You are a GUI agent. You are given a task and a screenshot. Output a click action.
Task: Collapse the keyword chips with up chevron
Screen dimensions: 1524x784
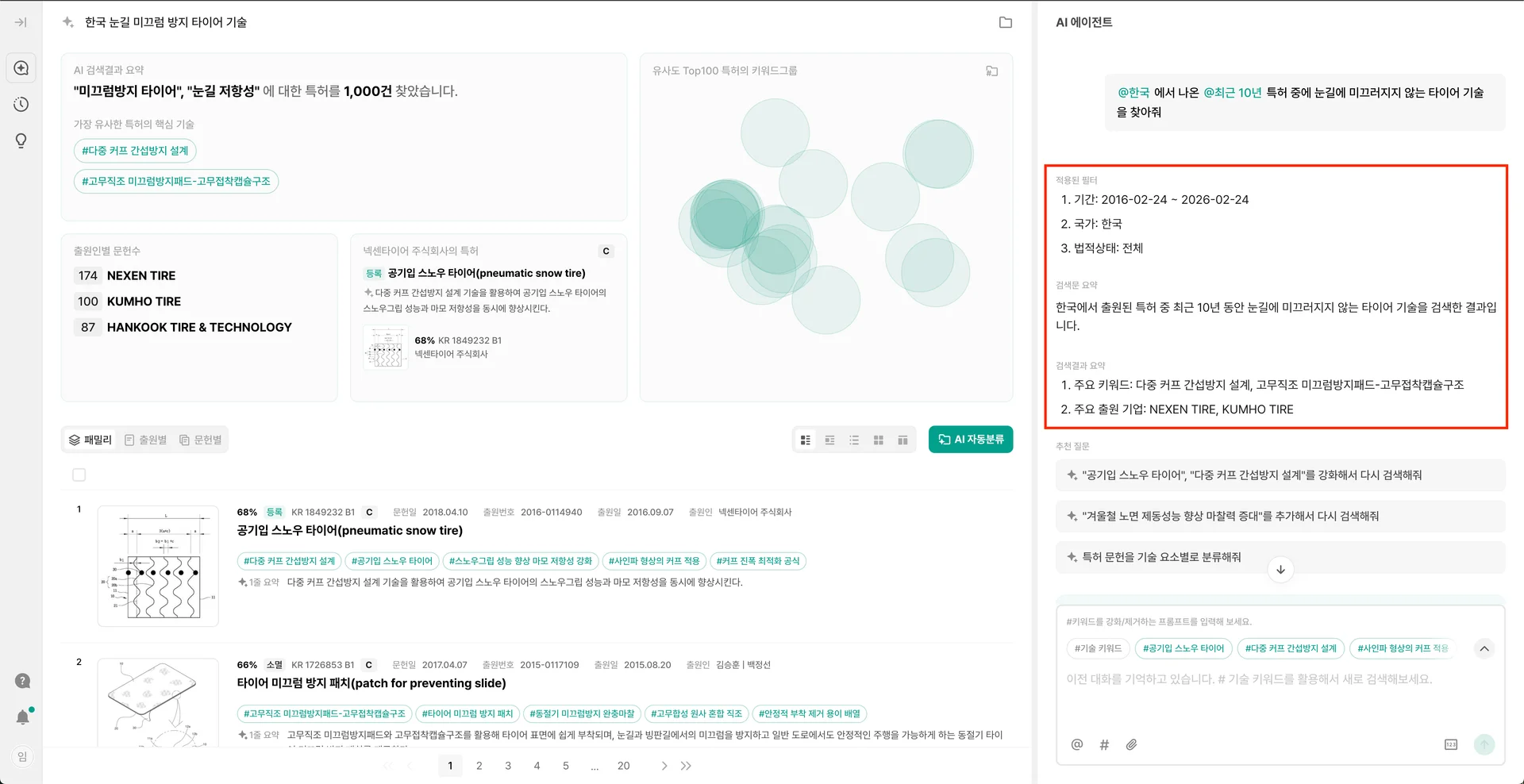tap(1484, 648)
